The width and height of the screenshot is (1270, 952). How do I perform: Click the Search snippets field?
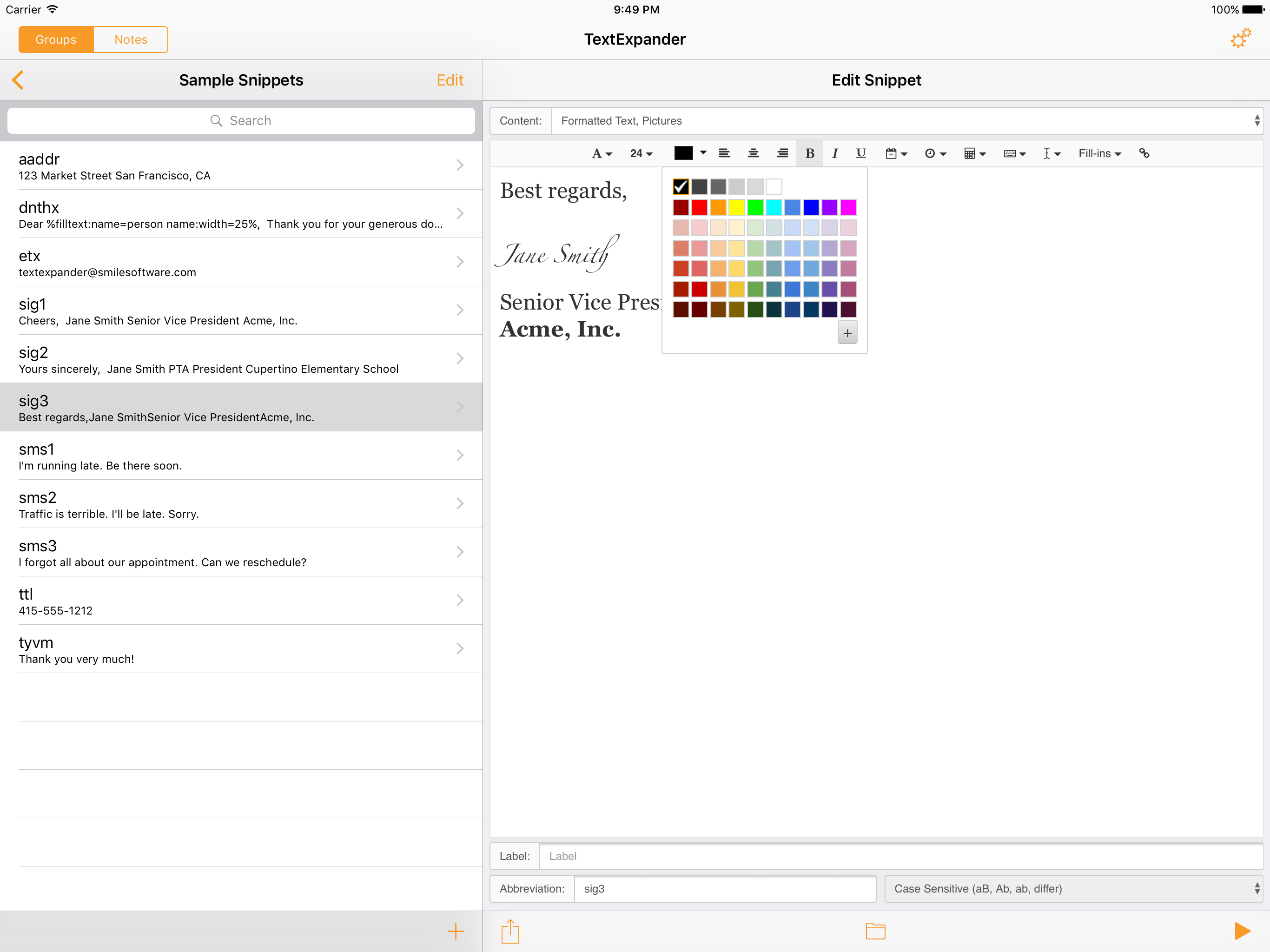[x=241, y=120]
